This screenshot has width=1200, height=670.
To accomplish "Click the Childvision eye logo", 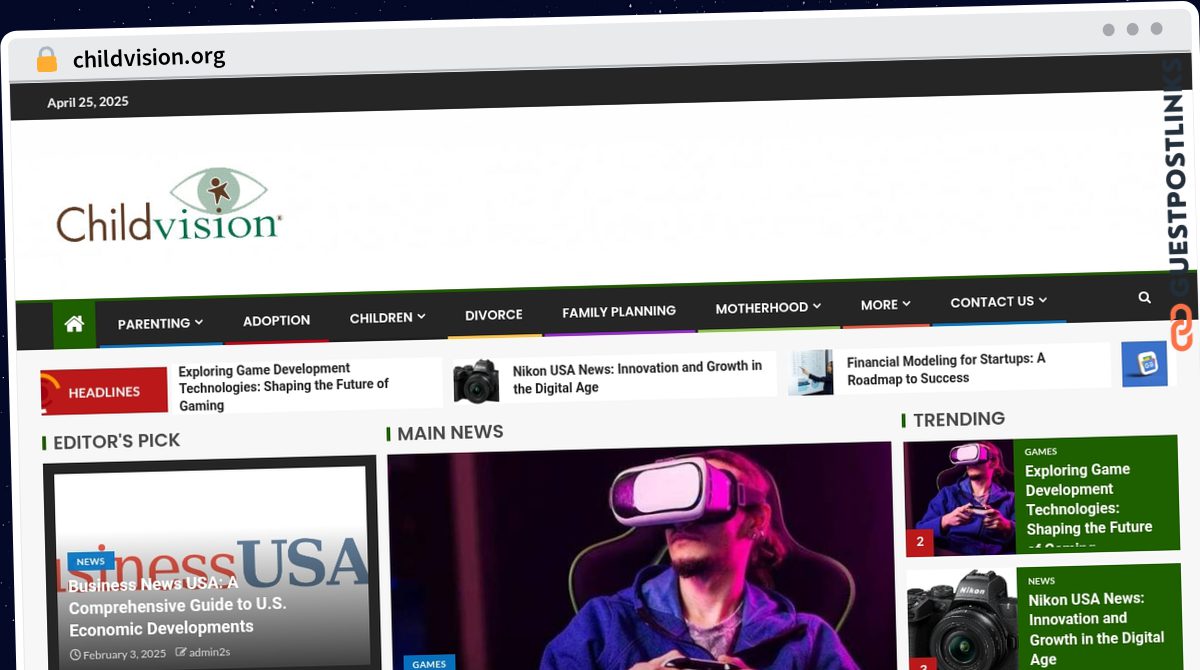I will 169,206.
